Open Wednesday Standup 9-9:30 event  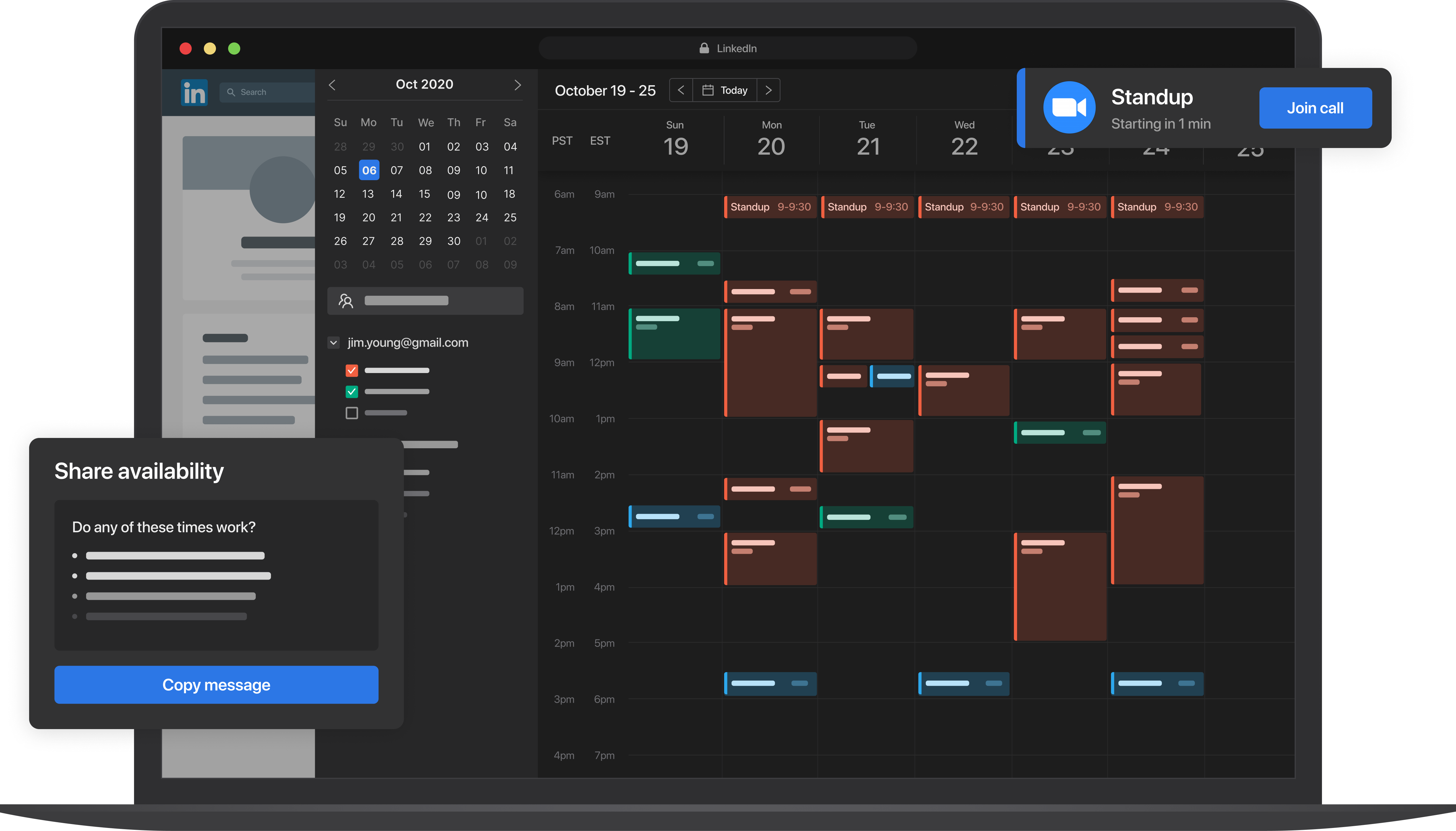963,207
